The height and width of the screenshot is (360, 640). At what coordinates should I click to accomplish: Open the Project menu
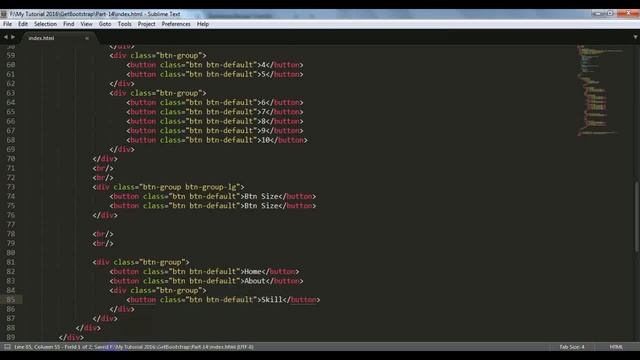(146, 24)
